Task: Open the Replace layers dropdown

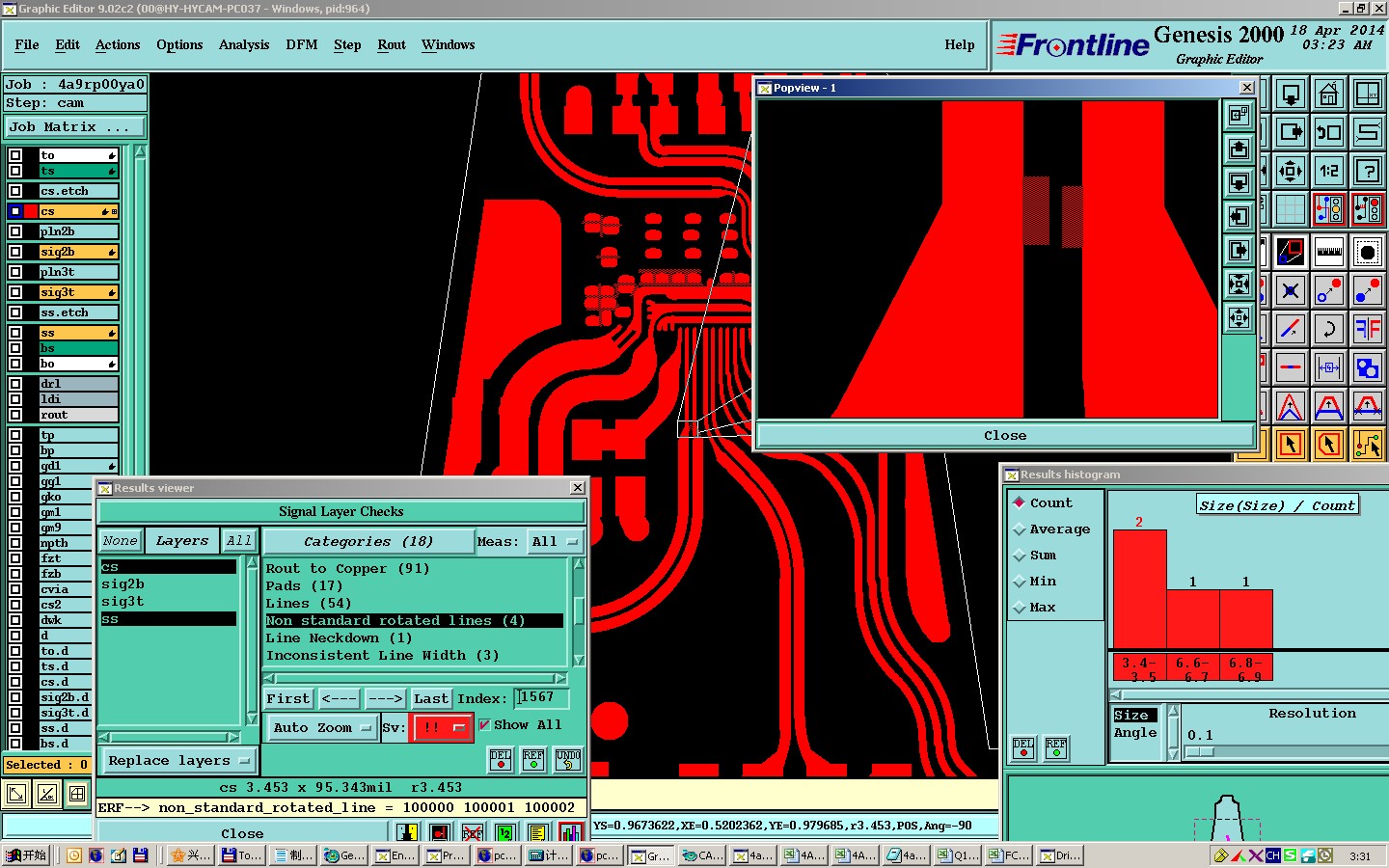Action: 178,761
